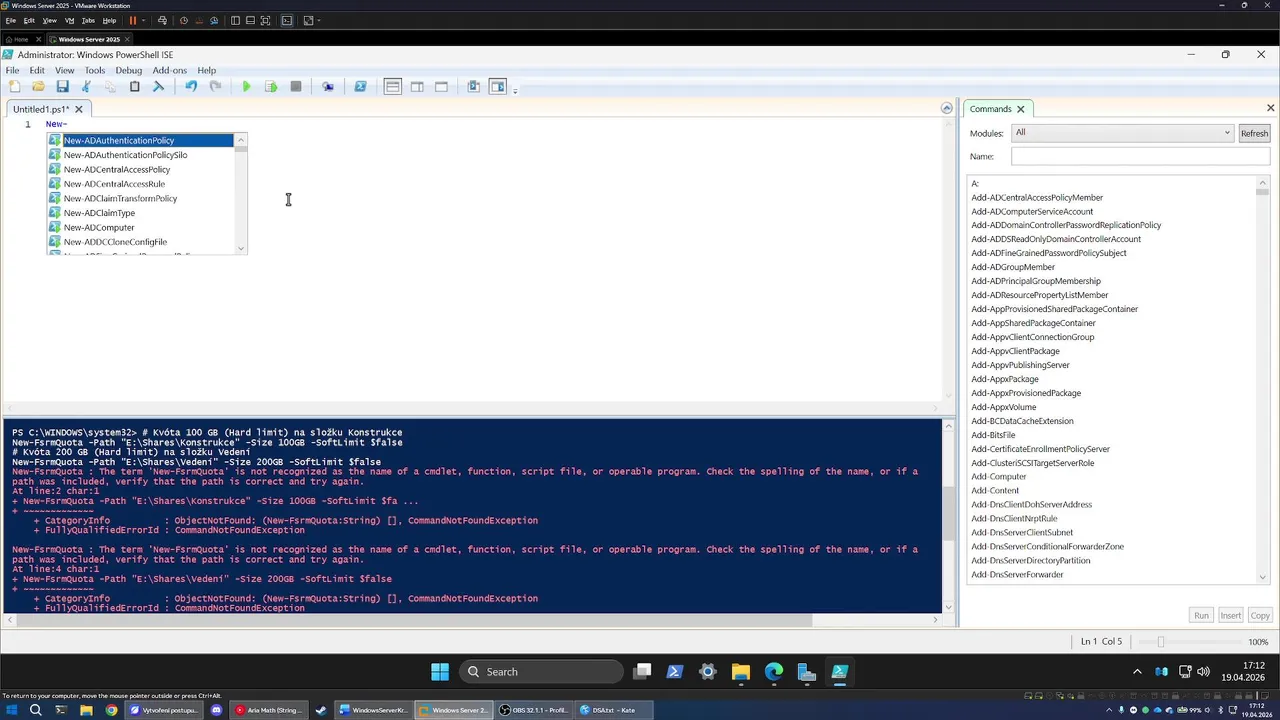Open the ISE Add-ons menu
Image resolution: width=1280 pixels, height=720 pixels.
170,70
